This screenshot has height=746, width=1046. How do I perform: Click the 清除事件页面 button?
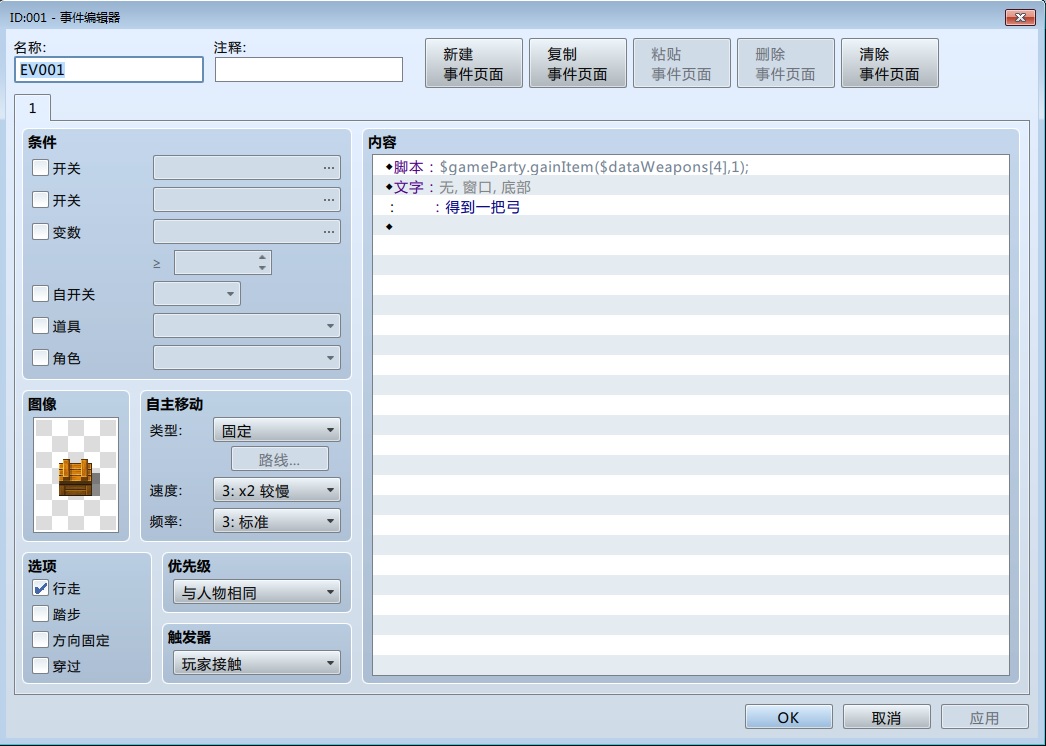[890, 63]
